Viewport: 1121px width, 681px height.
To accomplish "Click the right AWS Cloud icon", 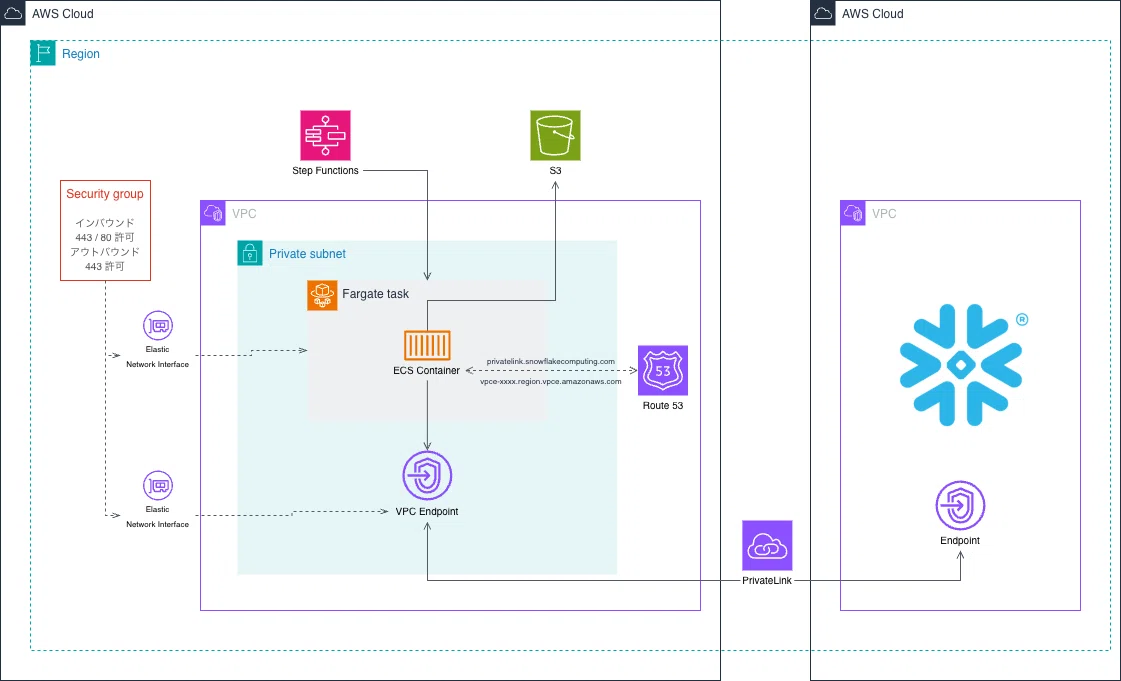I will tap(823, 13).
